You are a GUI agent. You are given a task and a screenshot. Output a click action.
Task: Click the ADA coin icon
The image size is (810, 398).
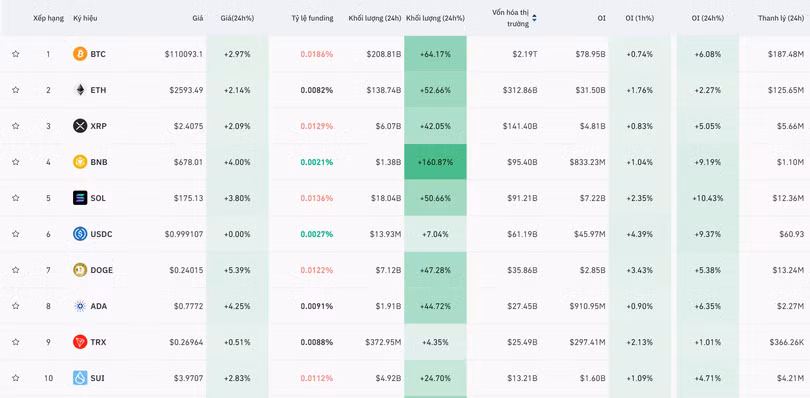pos(80,306)
